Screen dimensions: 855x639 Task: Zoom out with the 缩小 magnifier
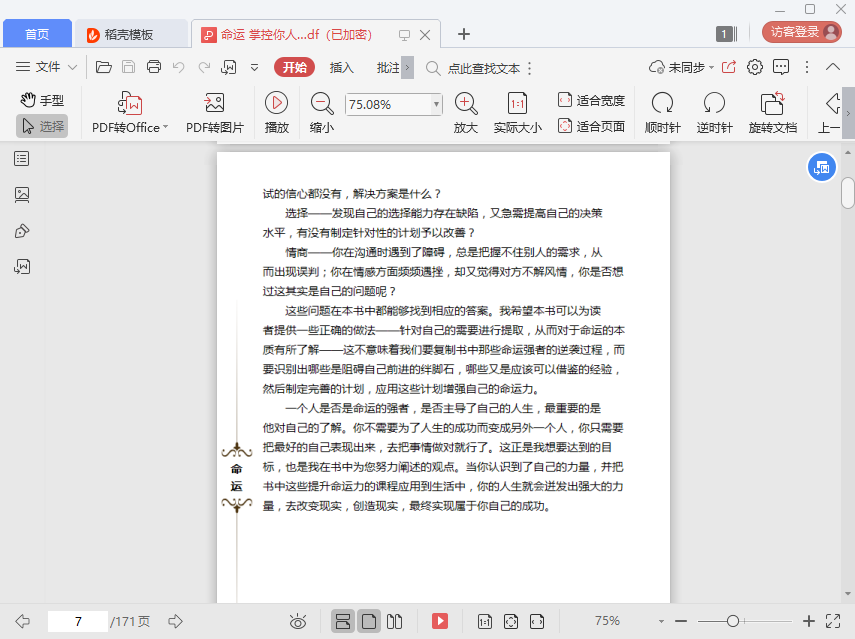tap(322, 103)
